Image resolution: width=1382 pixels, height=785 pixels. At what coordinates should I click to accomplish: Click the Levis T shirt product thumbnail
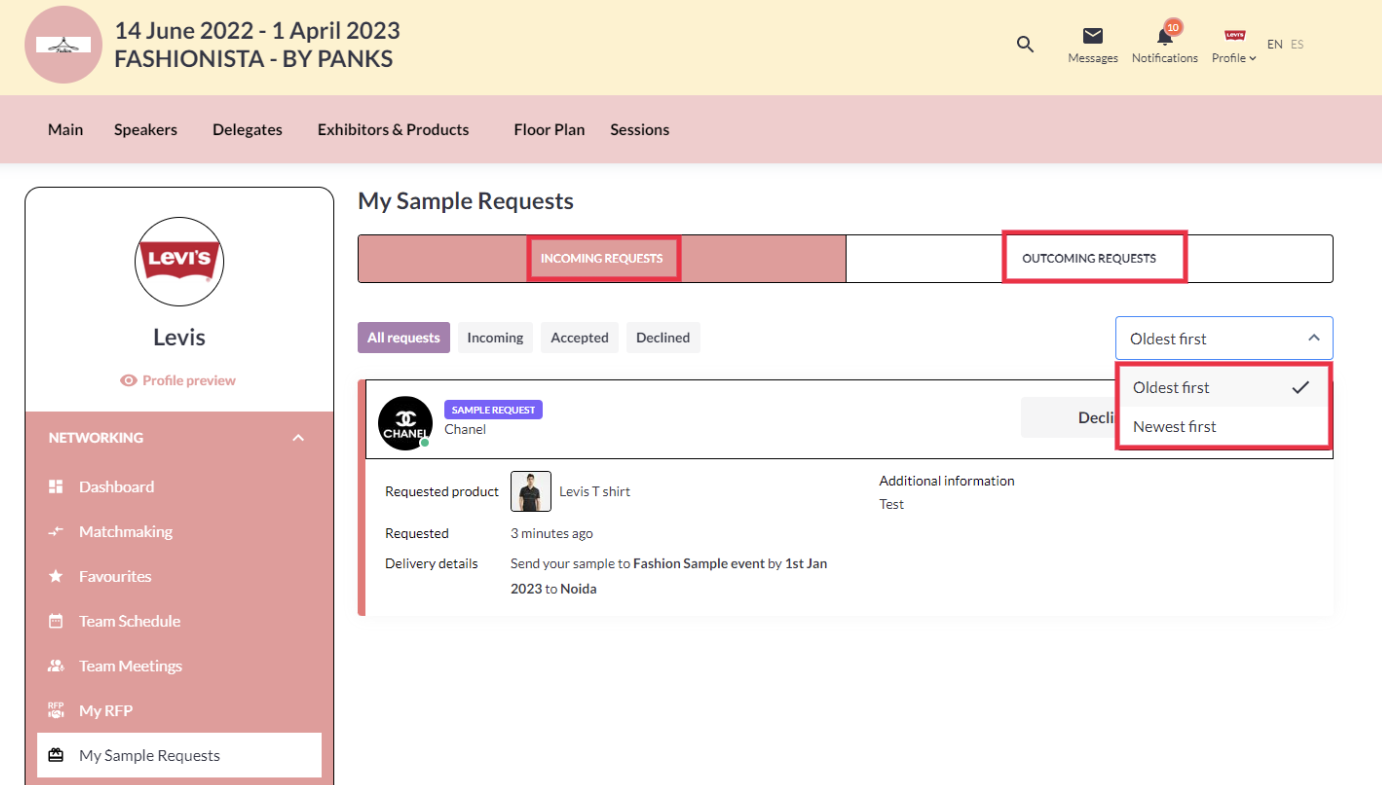pos(531,492)
